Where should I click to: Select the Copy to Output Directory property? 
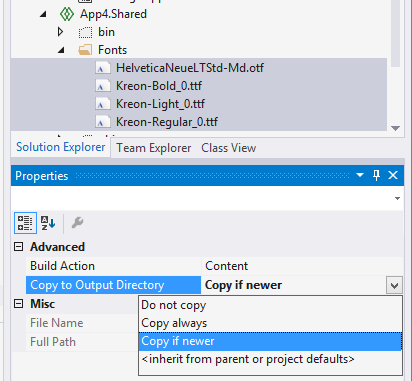tap(114, 285)
